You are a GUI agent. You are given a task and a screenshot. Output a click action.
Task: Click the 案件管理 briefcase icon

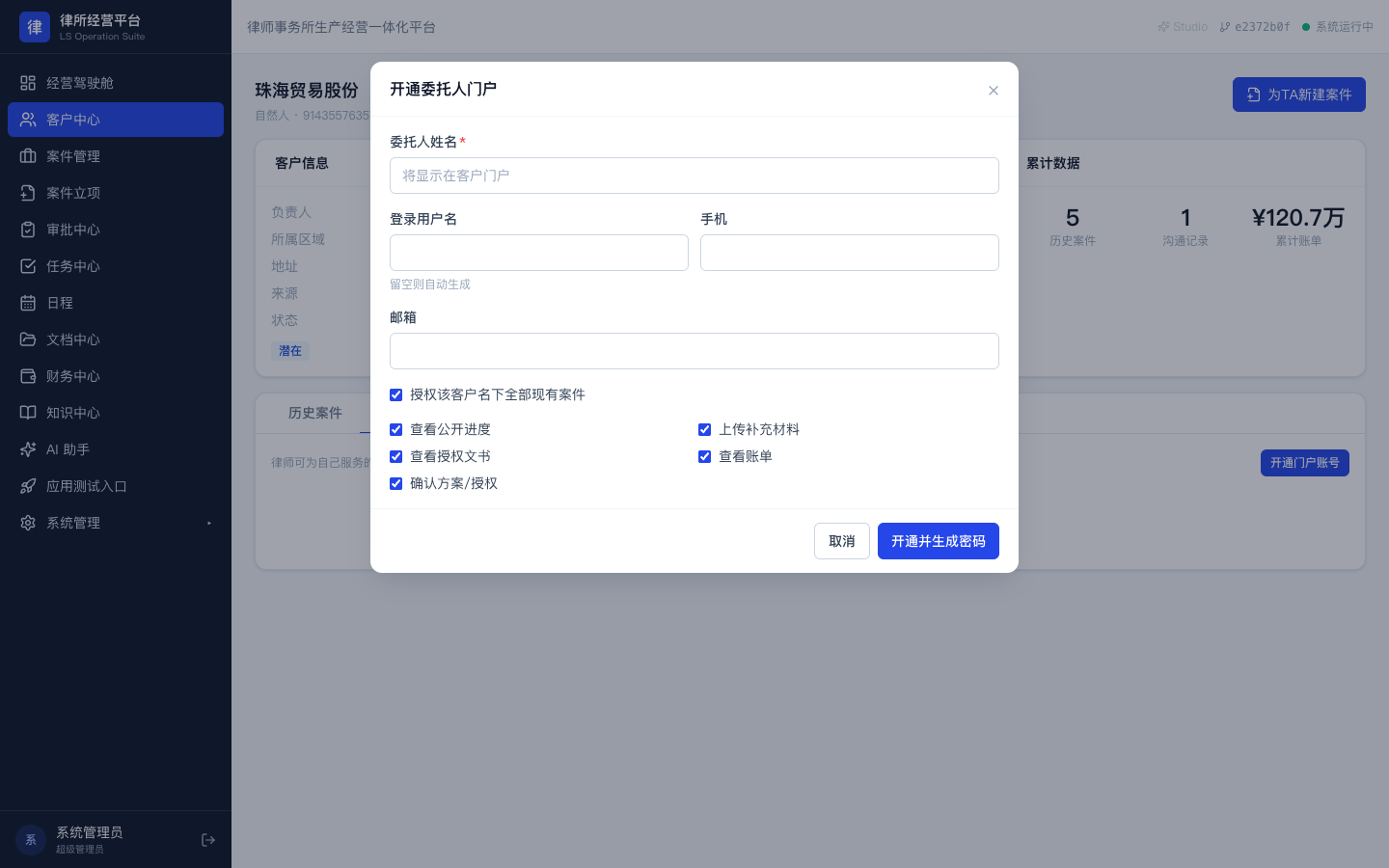click(x=28, y=156)
